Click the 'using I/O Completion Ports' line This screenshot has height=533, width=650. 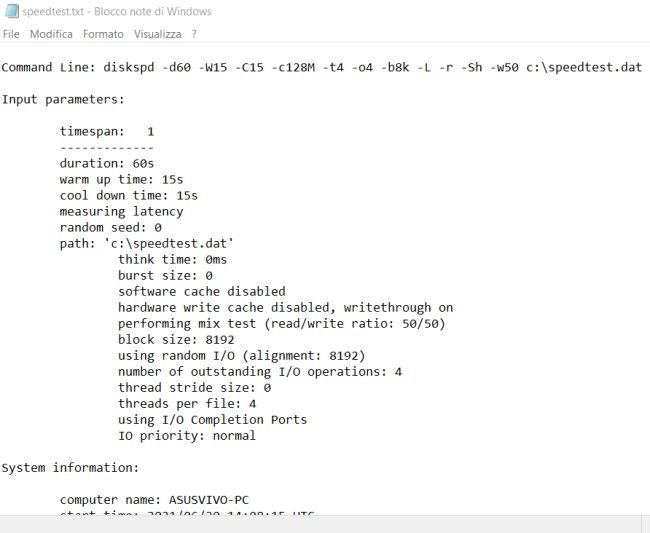213,419
